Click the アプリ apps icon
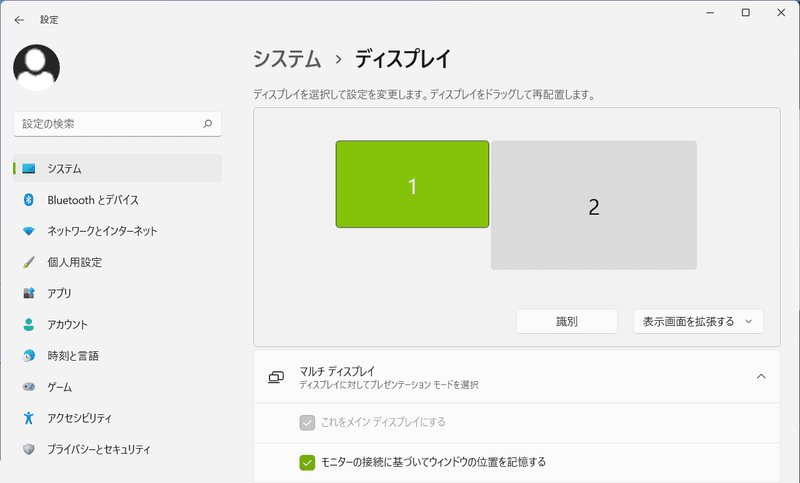Screen dimensions: 800x483 29,293
